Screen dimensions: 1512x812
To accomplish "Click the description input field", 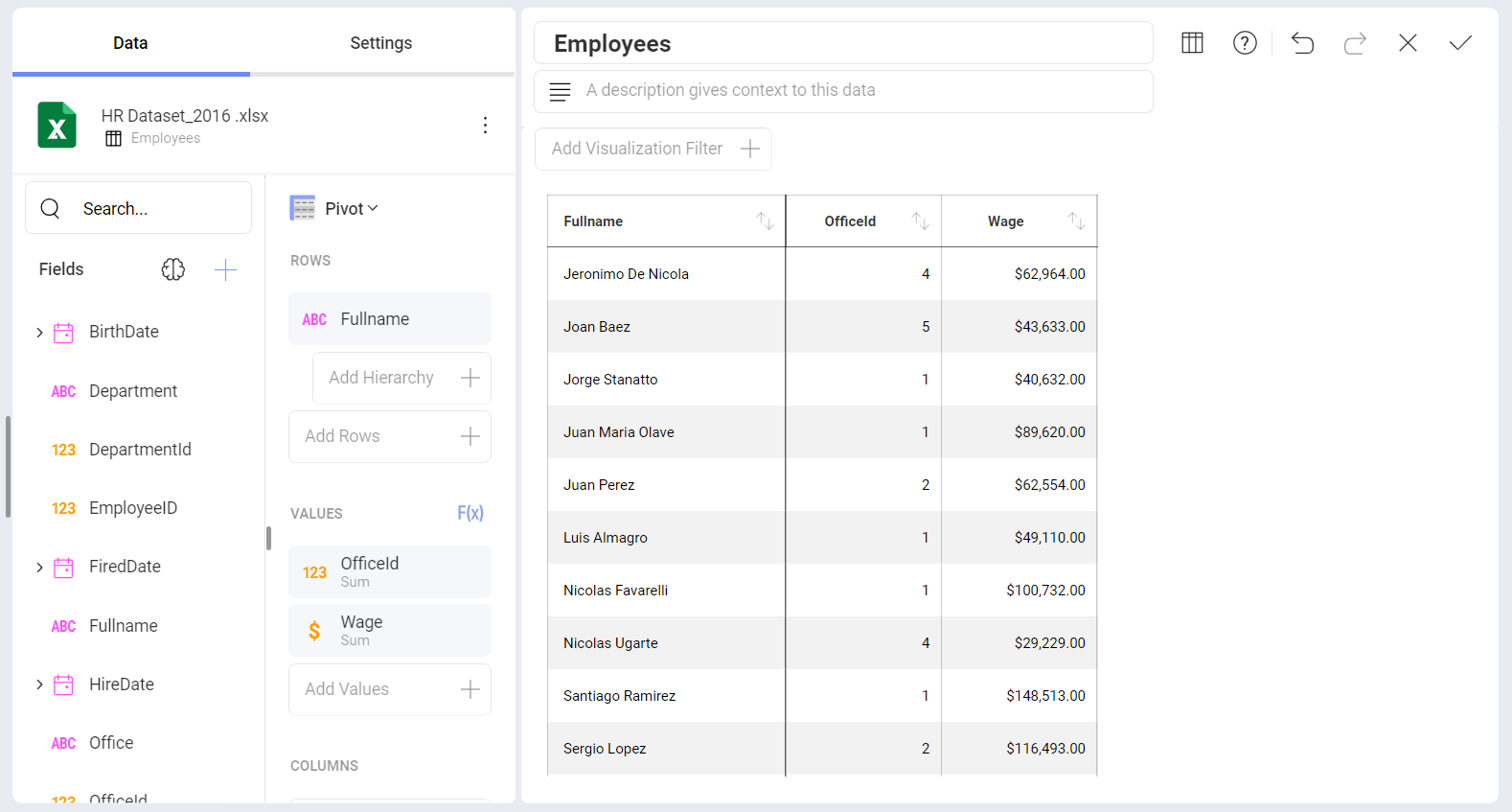I will (x=843, y=91).
